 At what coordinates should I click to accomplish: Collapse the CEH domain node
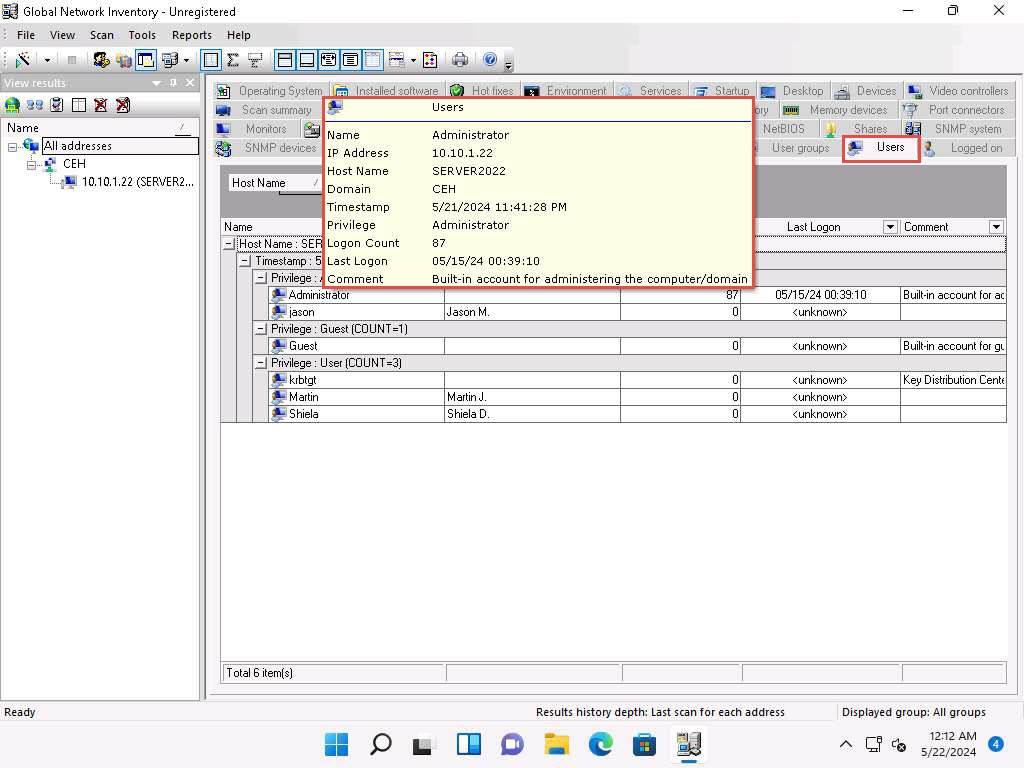click(32, 164)
